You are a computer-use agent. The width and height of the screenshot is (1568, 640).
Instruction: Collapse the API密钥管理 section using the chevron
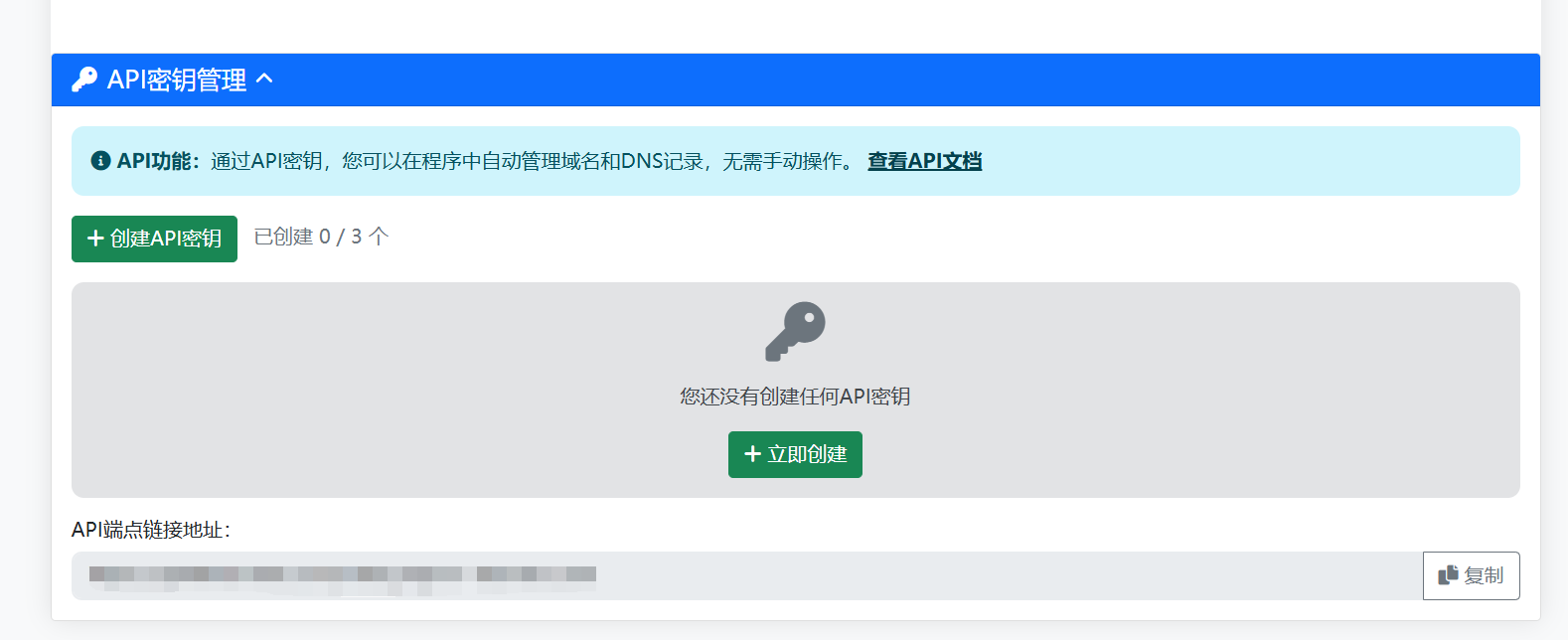coord(264,79)
